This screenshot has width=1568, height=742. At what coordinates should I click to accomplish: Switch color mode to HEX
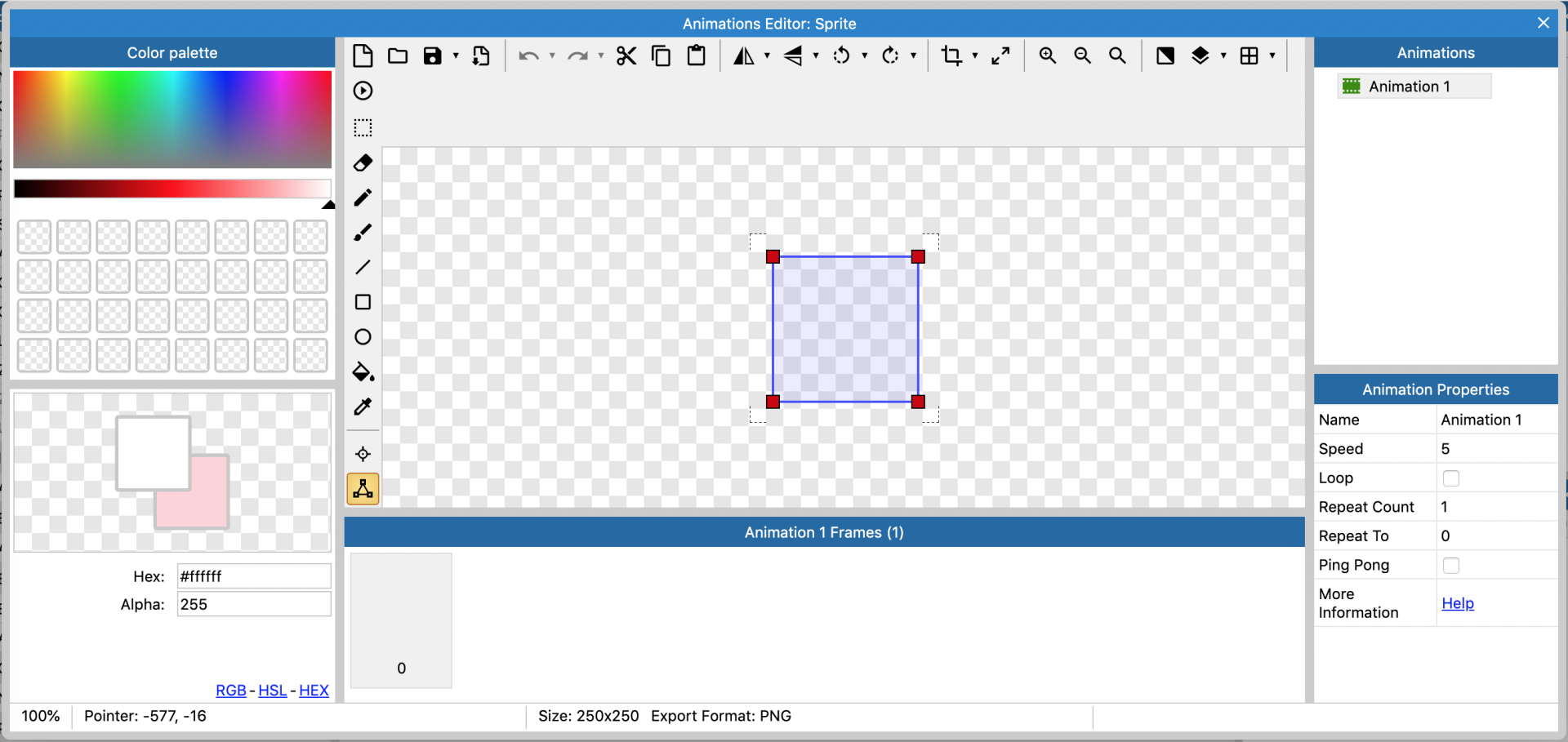[x=314, y=691]
